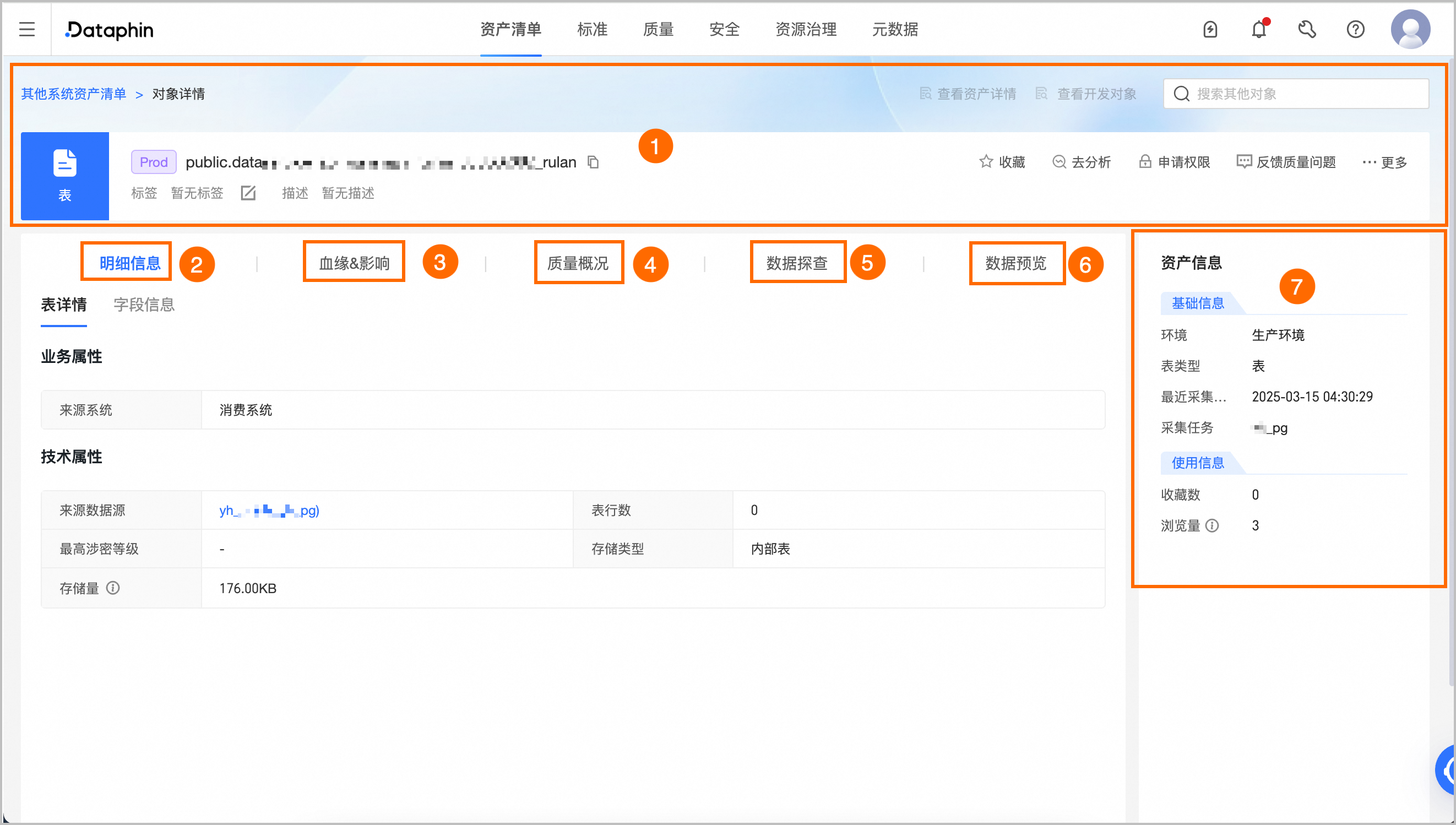Copy the table name with copy icon
Image resolution: width=1456 pixels, height=825 pixels.
pyautogui.click(x=593, y=162)
